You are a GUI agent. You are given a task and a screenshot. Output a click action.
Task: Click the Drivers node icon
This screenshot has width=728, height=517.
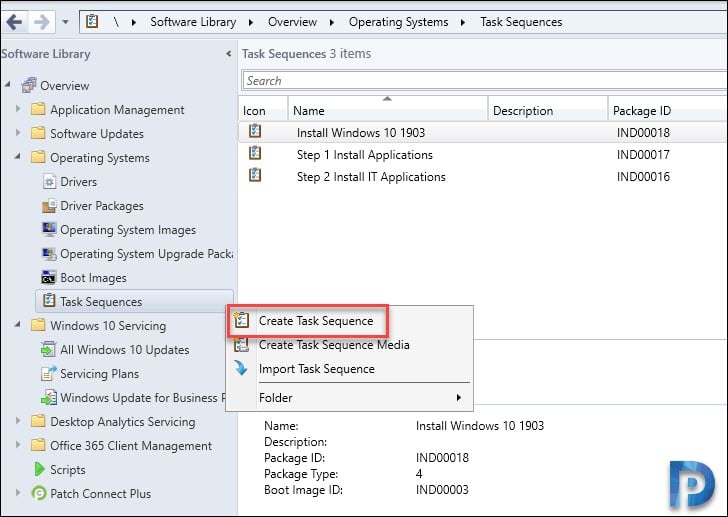[49, 181]
